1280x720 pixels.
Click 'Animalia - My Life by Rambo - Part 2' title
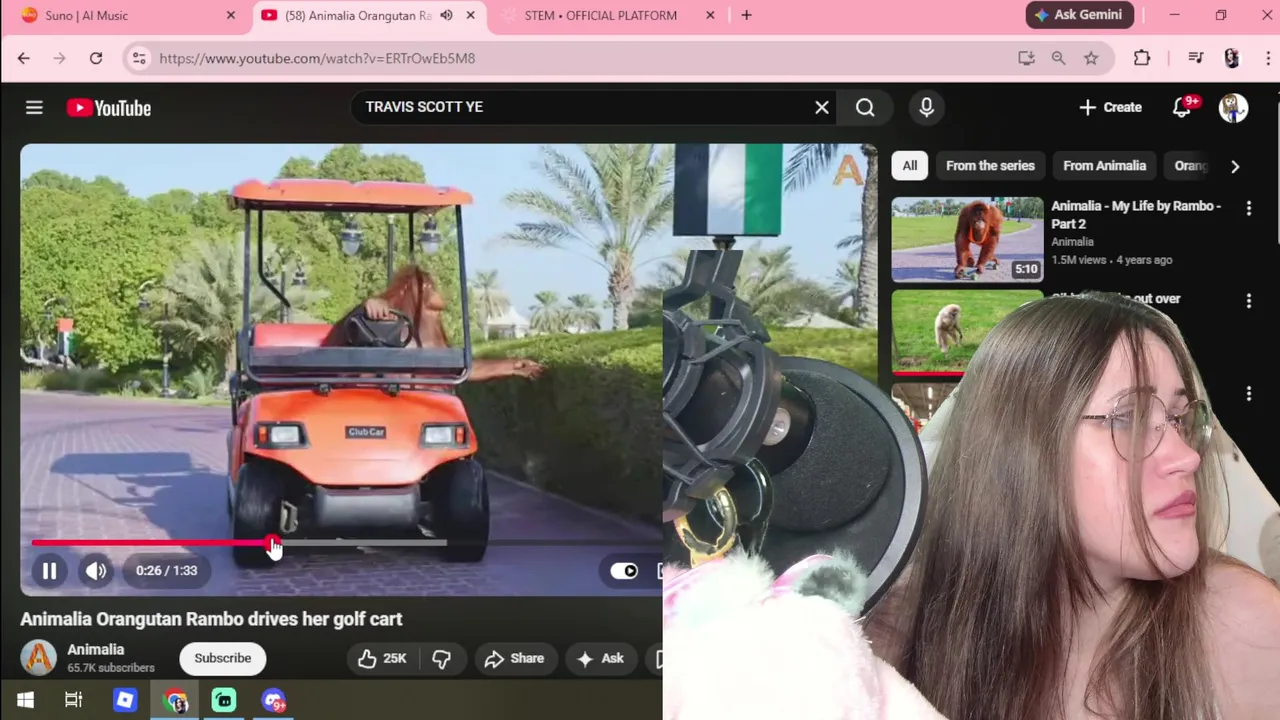pyautogui.click(x=1136, y=214)
